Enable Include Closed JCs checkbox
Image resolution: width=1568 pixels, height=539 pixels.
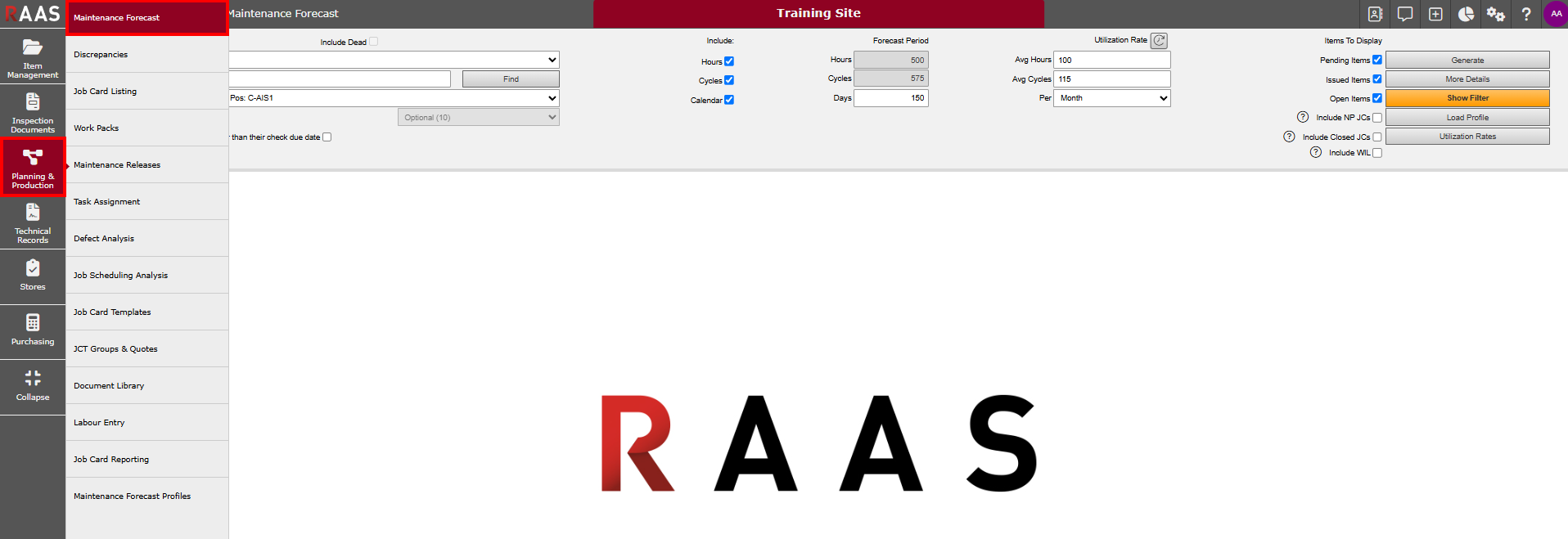tap(1377, 137)
